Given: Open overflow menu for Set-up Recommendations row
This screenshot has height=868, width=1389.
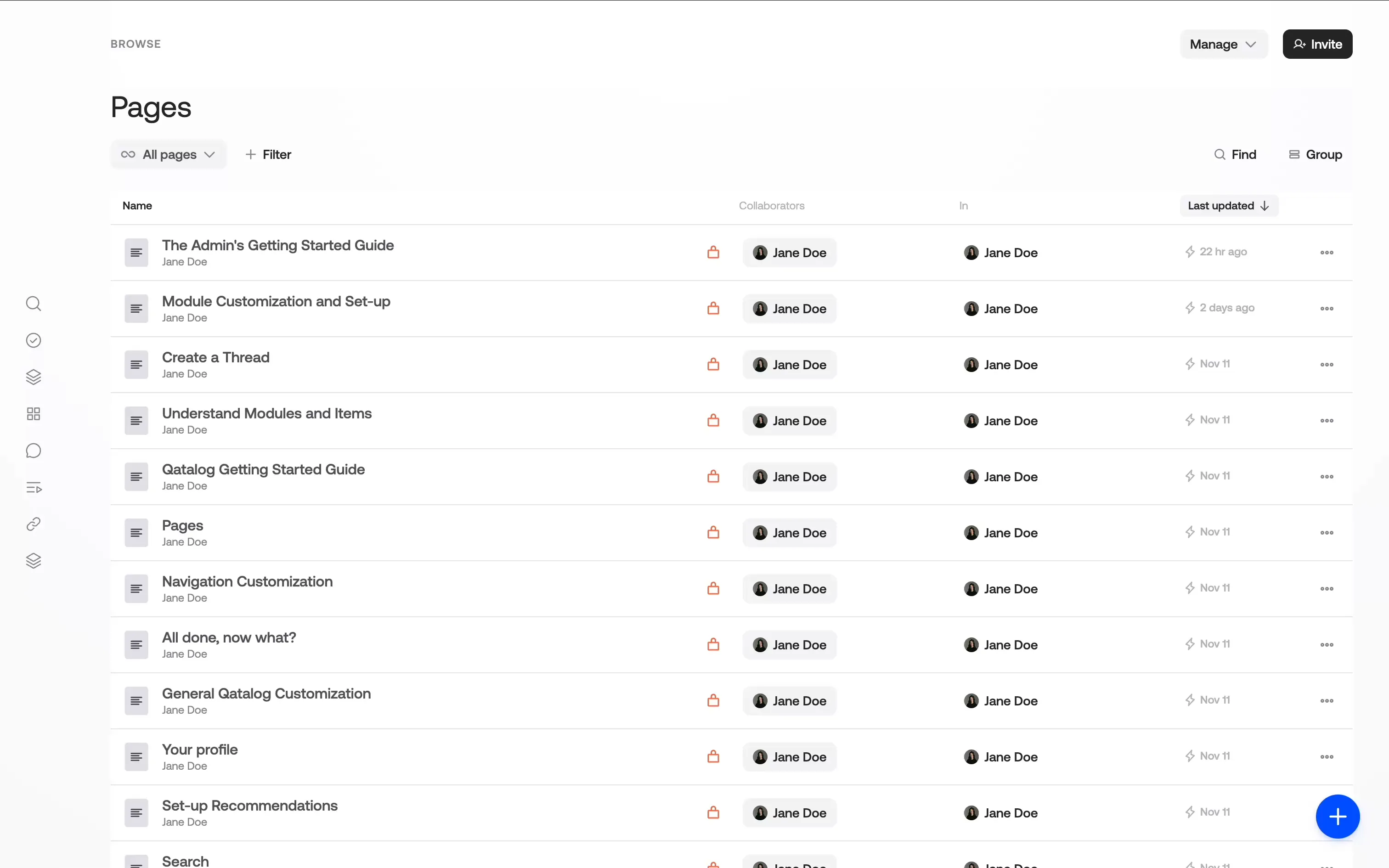Looking at the screenshot, I should [1327, 812].
